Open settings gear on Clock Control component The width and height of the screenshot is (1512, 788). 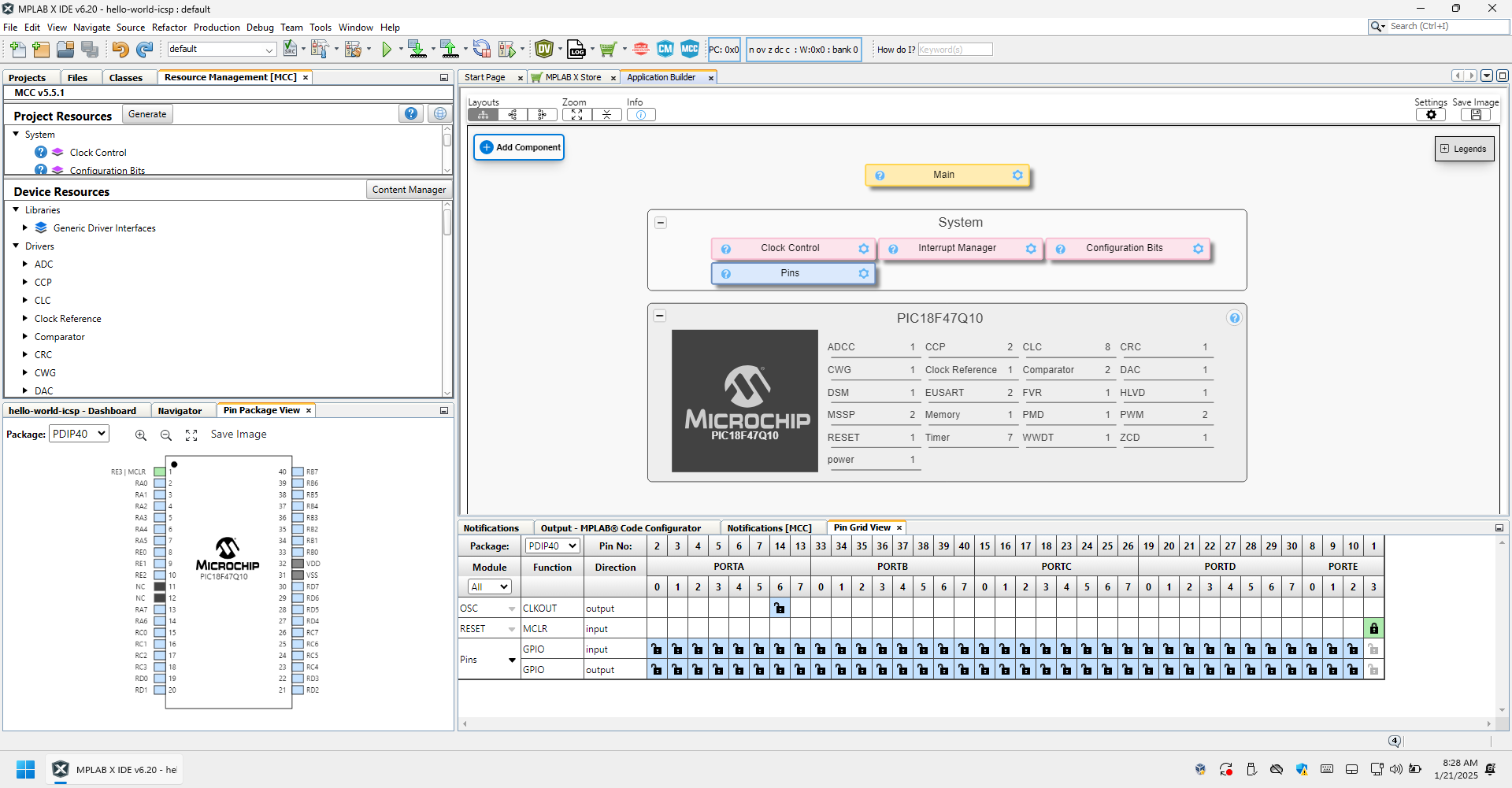click(863, 249)
